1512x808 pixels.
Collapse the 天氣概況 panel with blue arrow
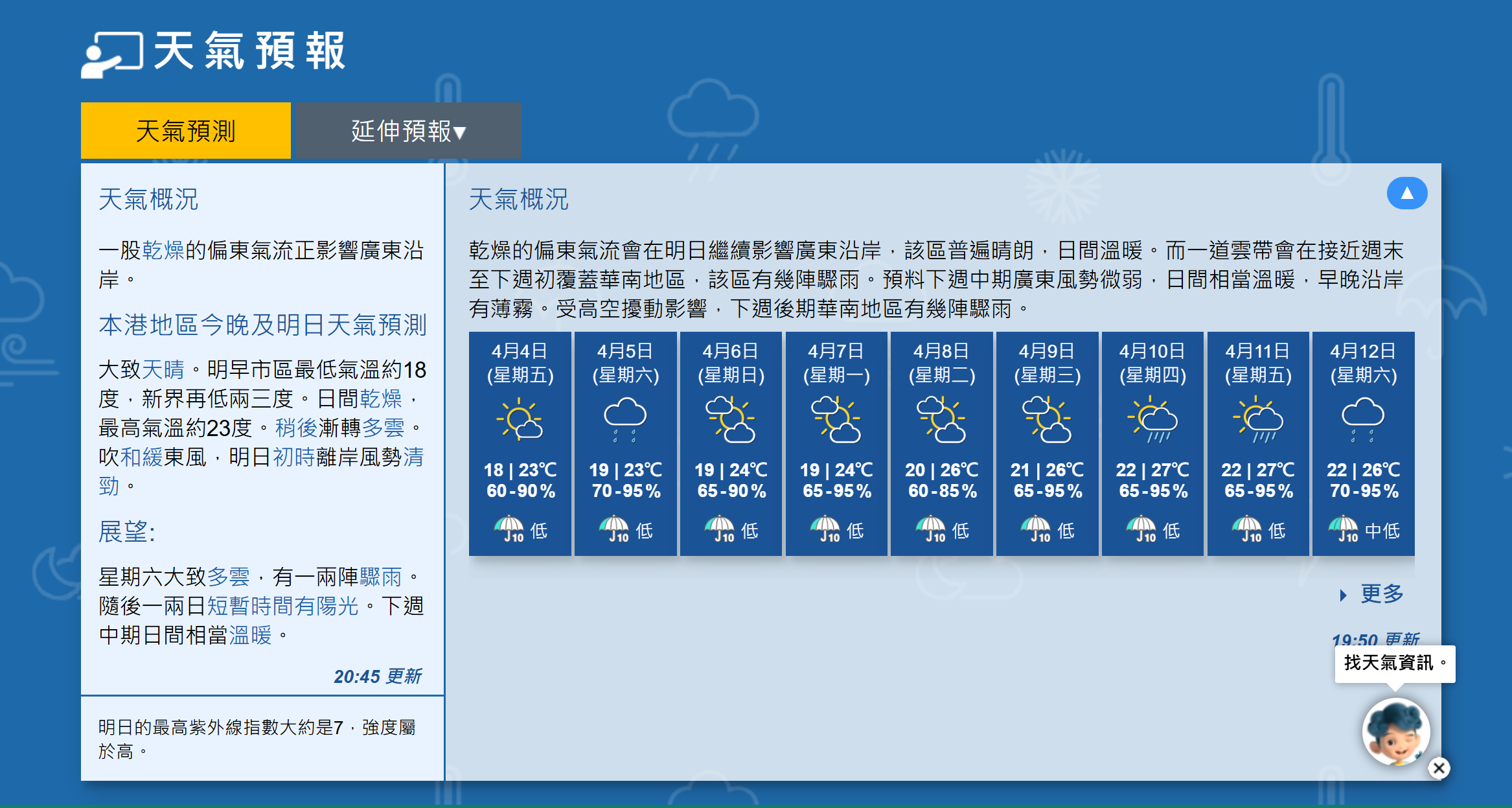point(1407,192)
